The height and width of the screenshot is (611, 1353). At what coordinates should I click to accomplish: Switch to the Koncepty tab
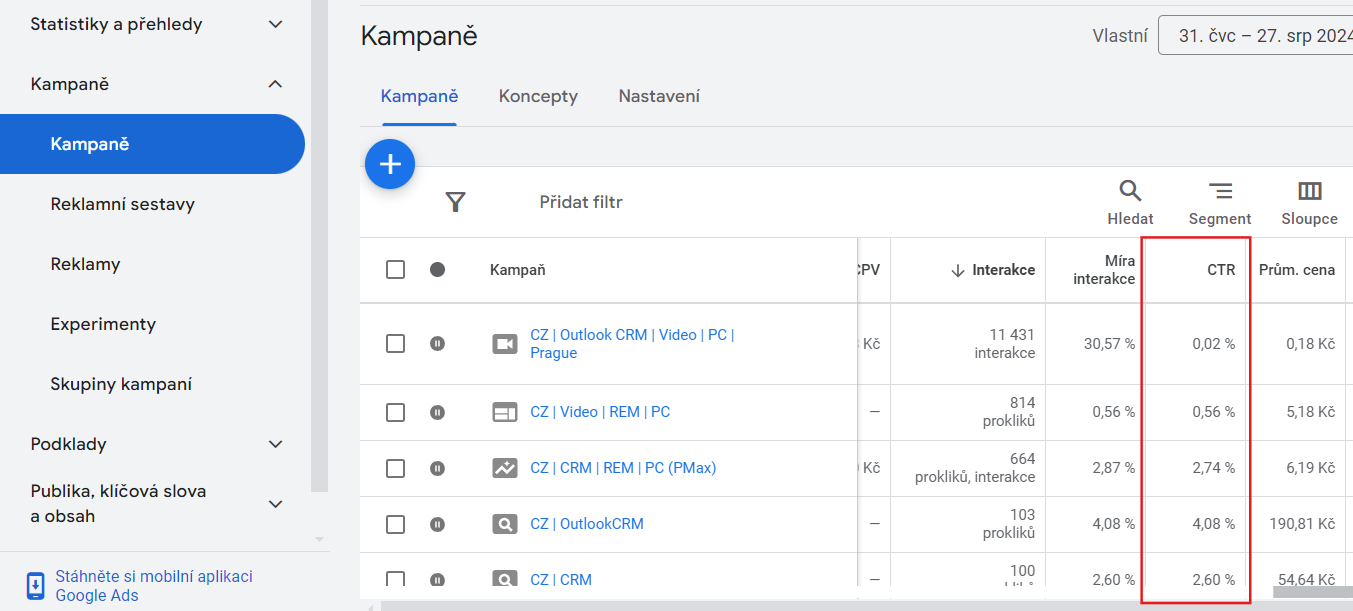click(538, 97)
